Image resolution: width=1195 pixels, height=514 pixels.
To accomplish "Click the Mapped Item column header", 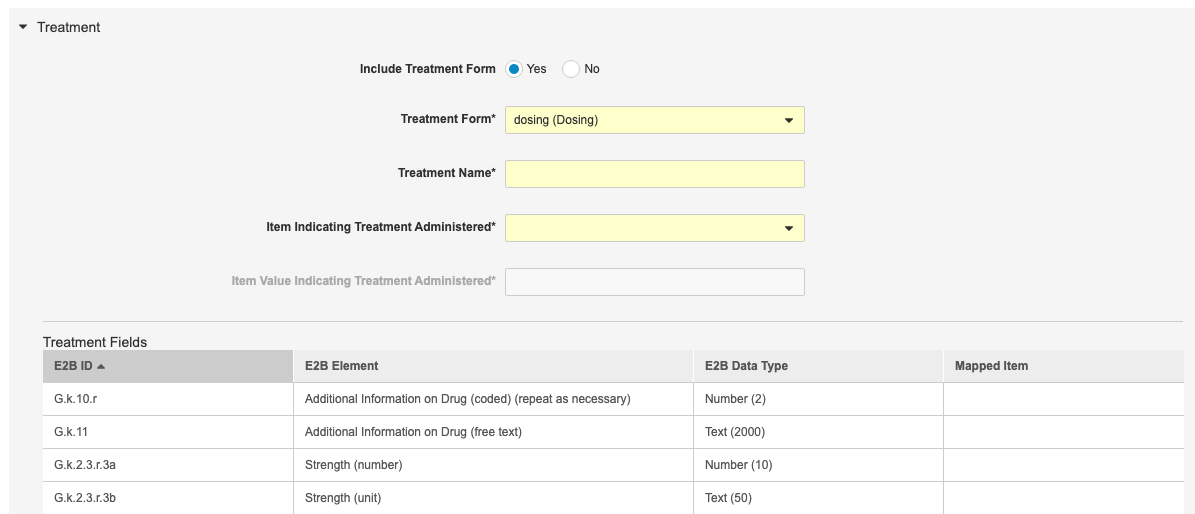I will coord(991,366).
